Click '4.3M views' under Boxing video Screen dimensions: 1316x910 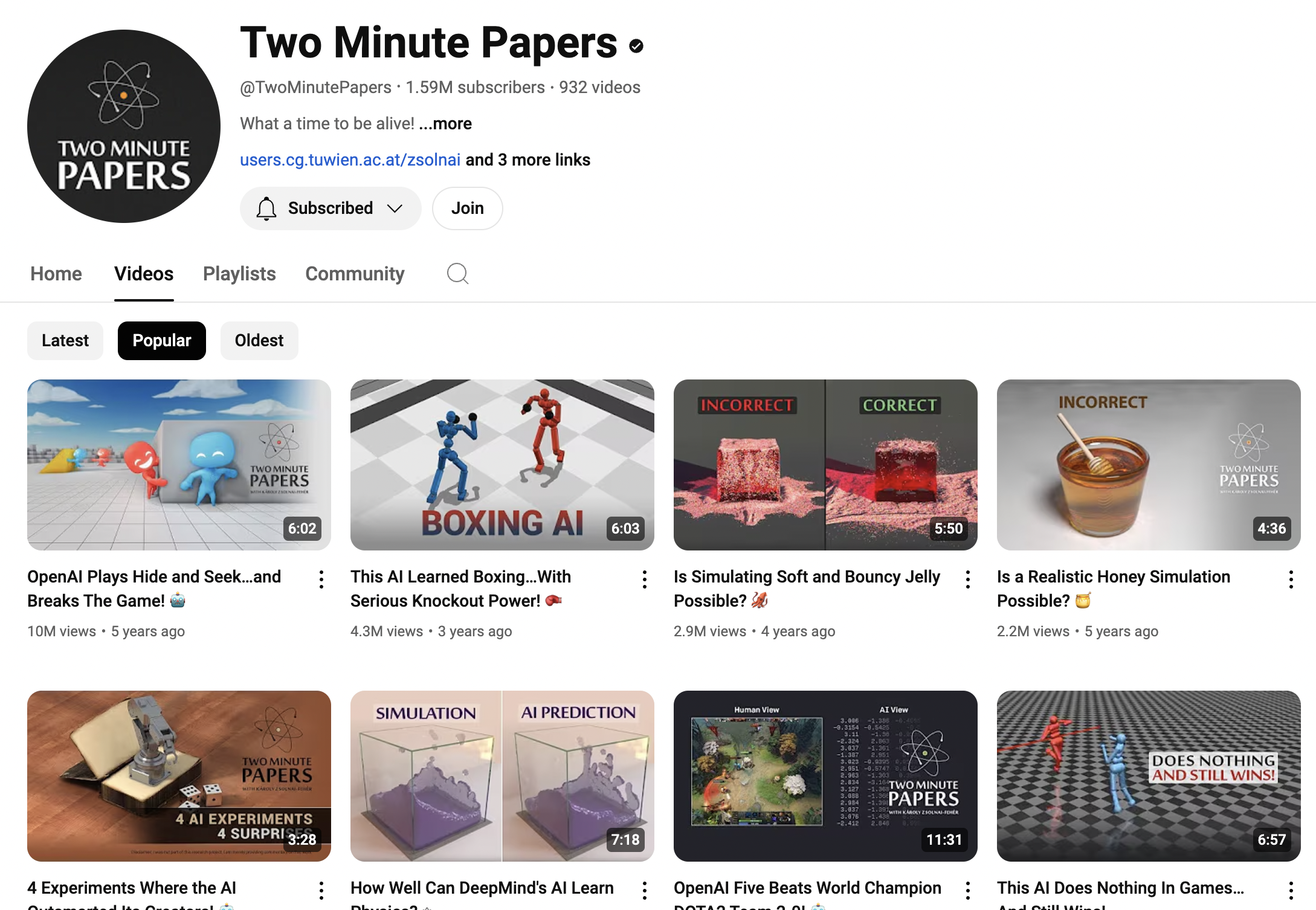[x=387, y=631]
